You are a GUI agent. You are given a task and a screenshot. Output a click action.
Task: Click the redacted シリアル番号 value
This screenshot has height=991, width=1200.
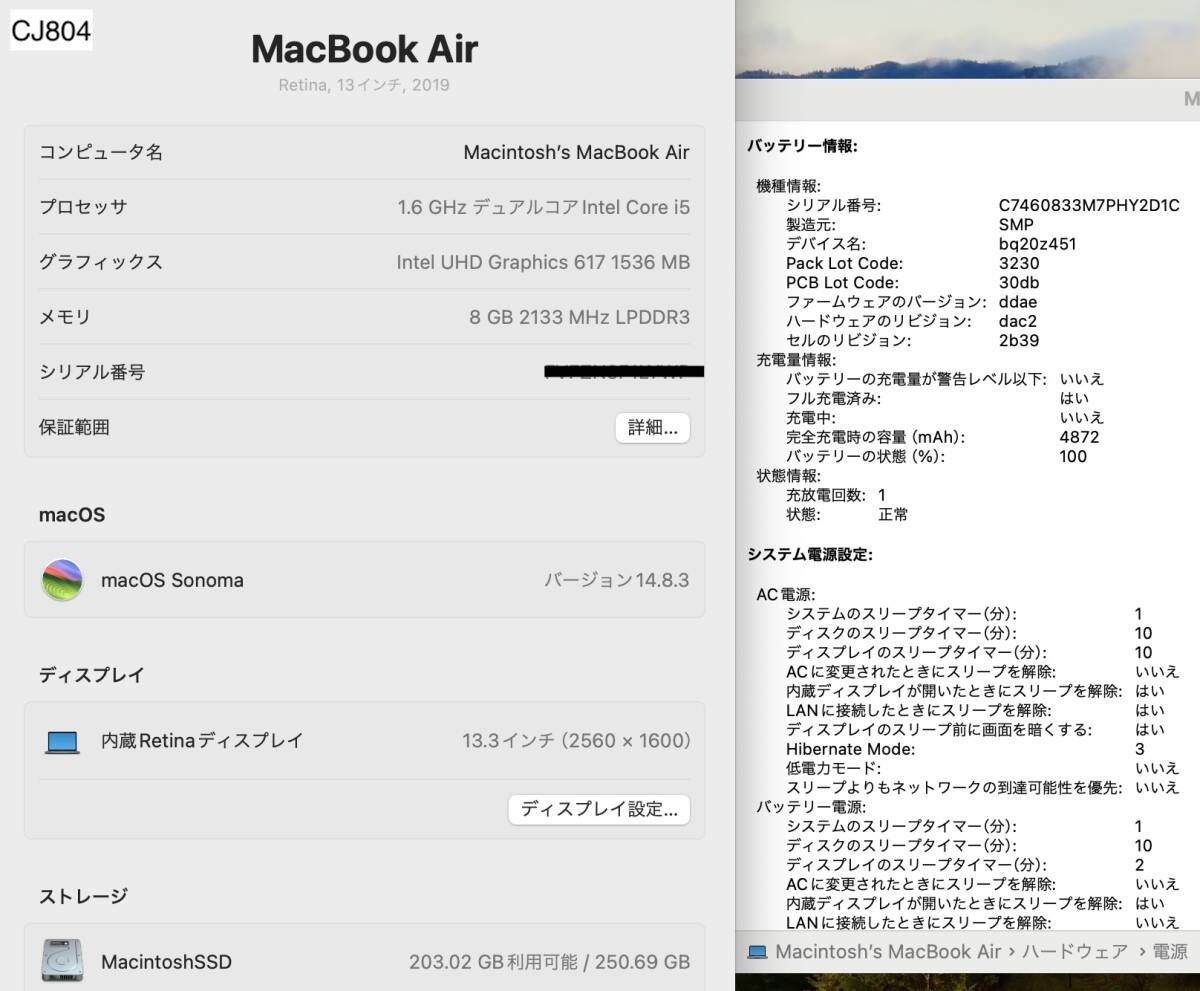pos(624,372)
